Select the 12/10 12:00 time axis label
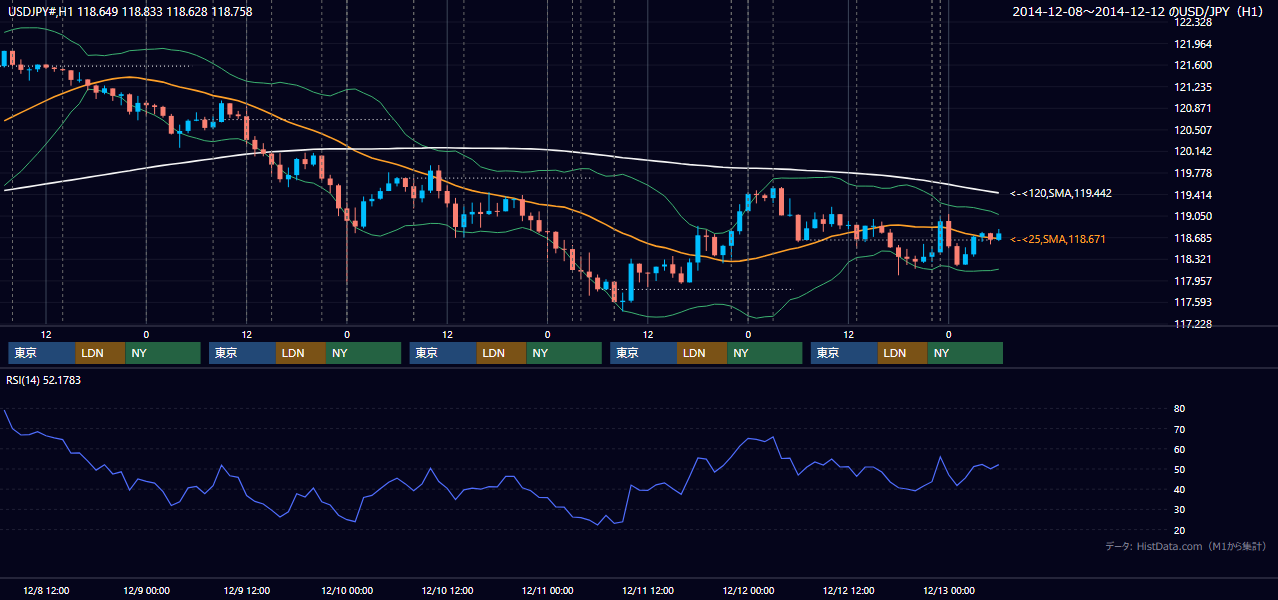 447,590
